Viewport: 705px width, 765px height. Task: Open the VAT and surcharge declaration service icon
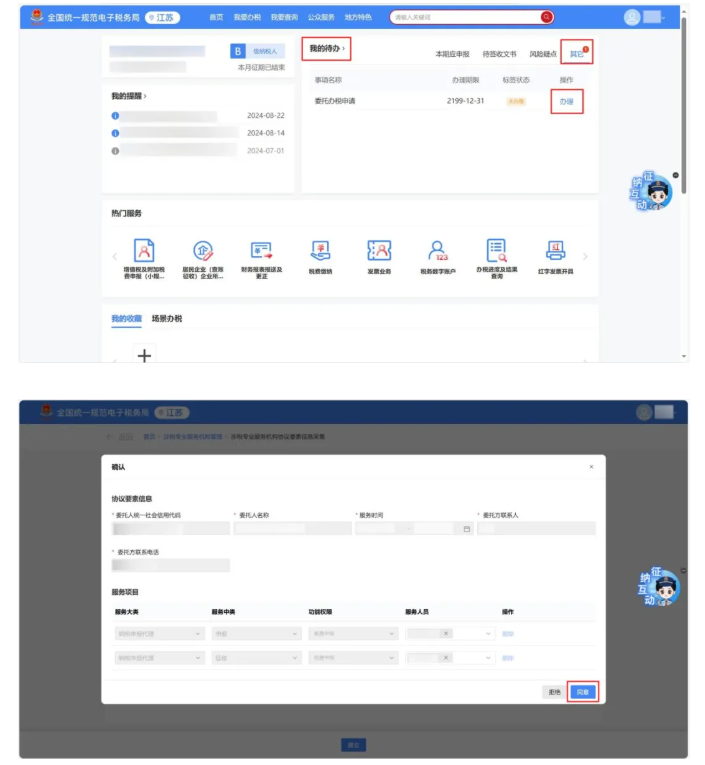click(x=144, y=251)
